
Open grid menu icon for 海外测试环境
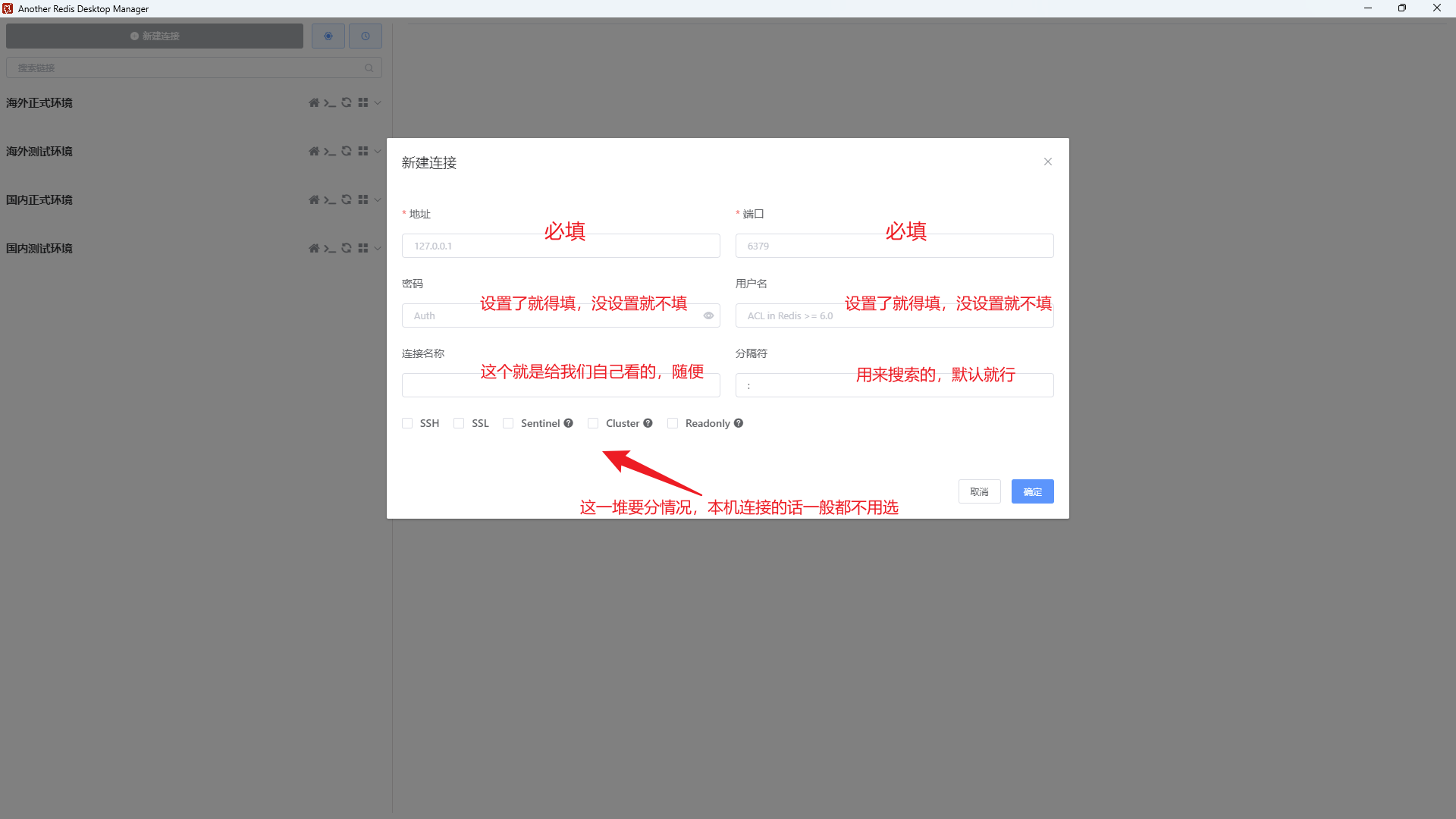(363, 151)
